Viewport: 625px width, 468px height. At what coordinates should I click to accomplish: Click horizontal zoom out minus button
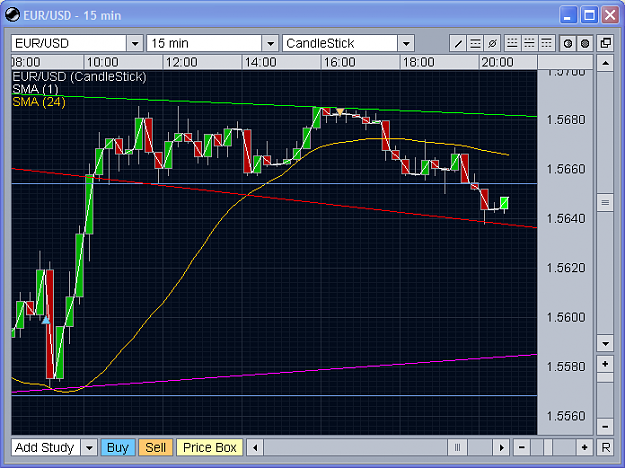tap(521, 448)
